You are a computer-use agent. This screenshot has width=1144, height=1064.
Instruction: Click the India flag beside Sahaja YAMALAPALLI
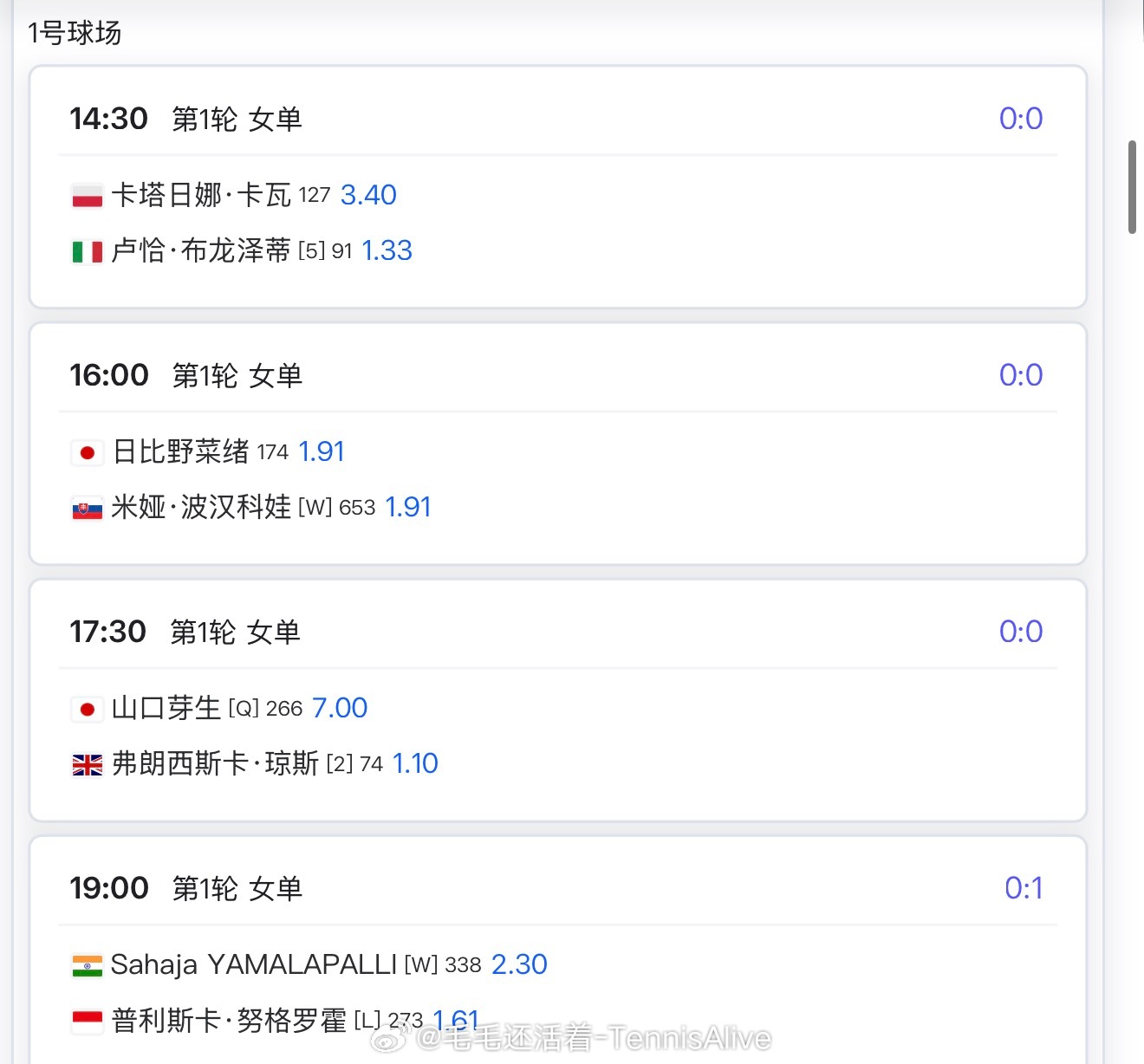(x=87, y=965)
